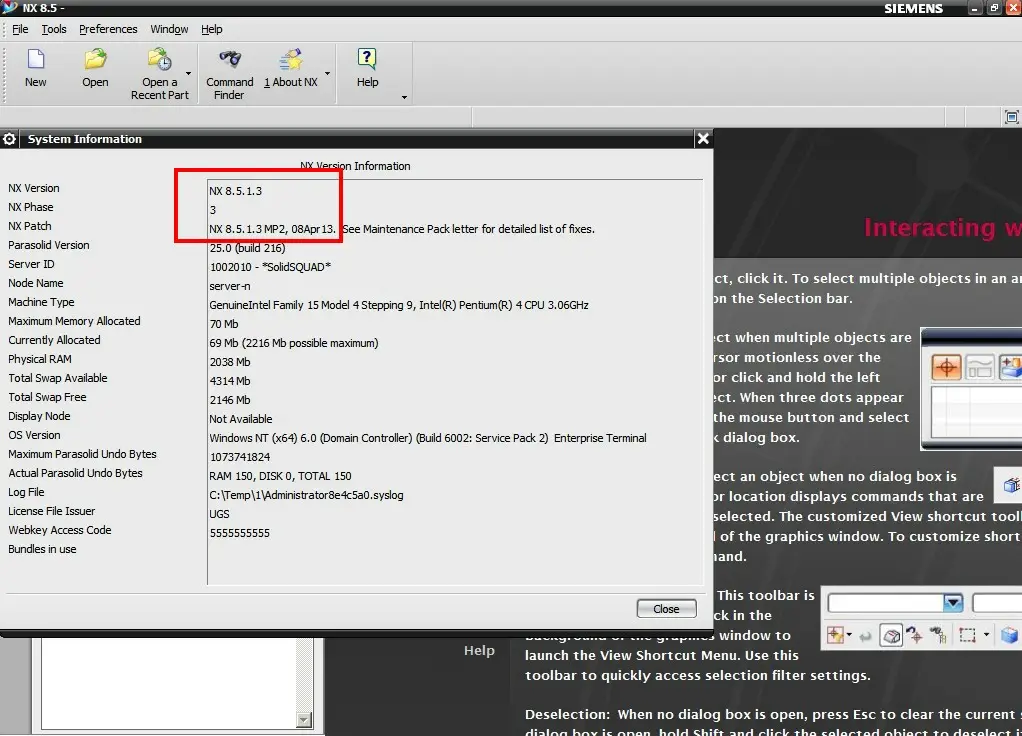
Task: Click selection filter dropdown arrow in toolbar illustration
Action: [x=953, y=603]
